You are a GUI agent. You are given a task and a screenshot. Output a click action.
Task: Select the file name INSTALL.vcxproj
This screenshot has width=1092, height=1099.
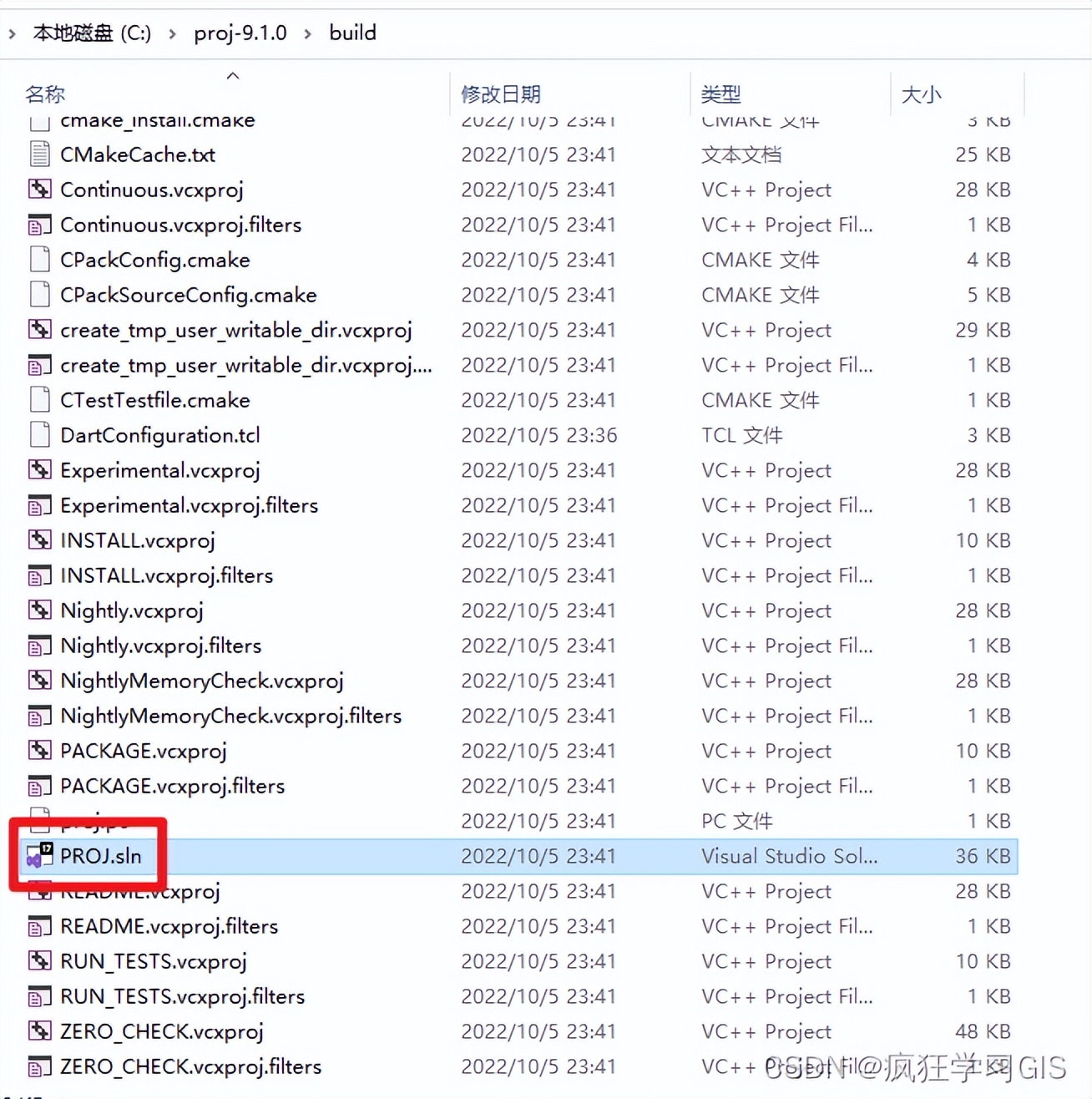(138, 540)
